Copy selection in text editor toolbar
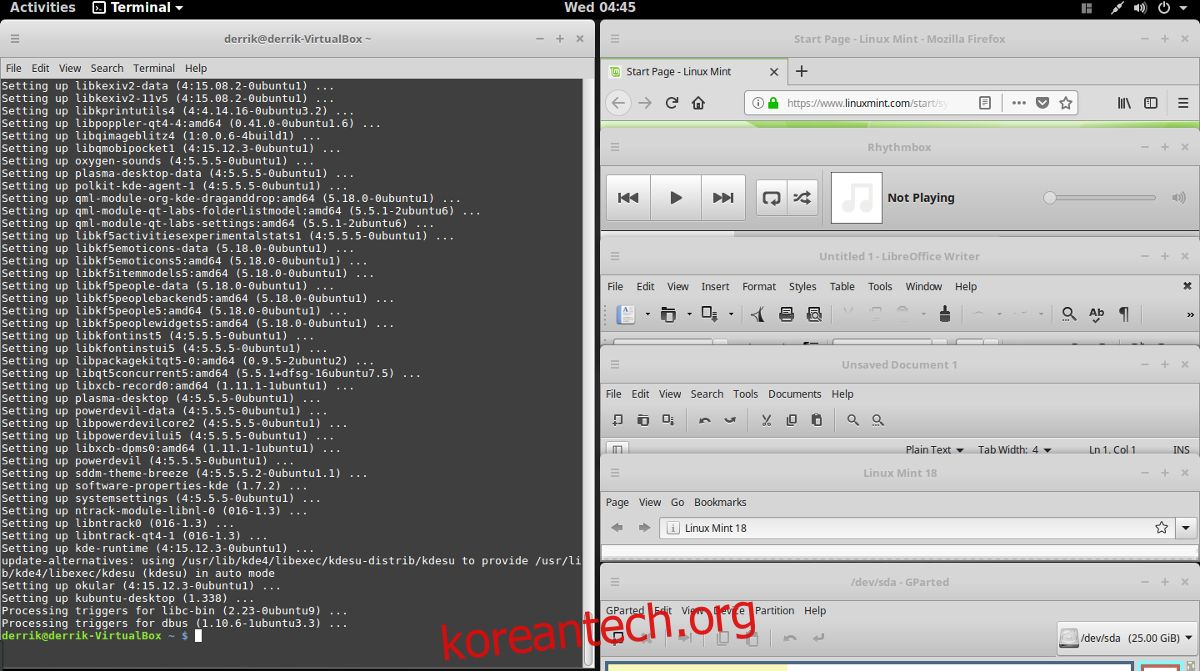Screen dimensions: 1200x671 pos(791,420)
